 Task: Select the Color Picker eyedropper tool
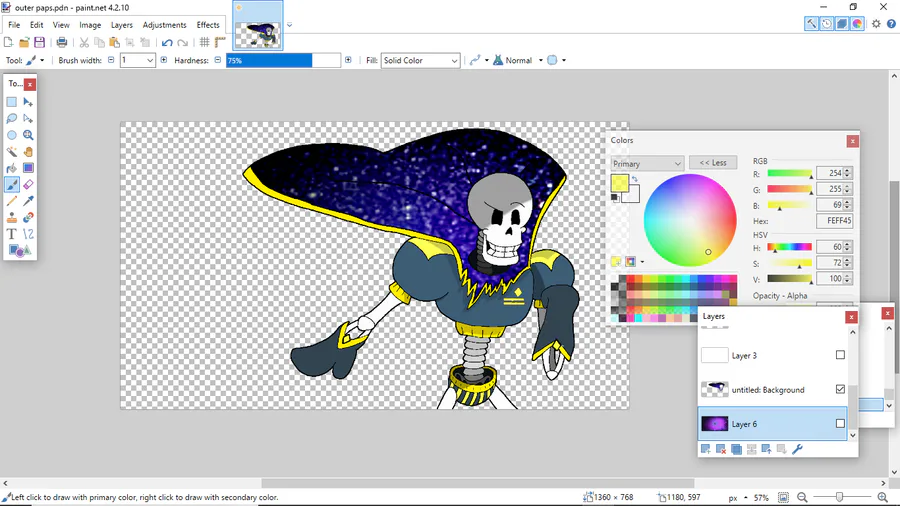[x=28, y=201]
